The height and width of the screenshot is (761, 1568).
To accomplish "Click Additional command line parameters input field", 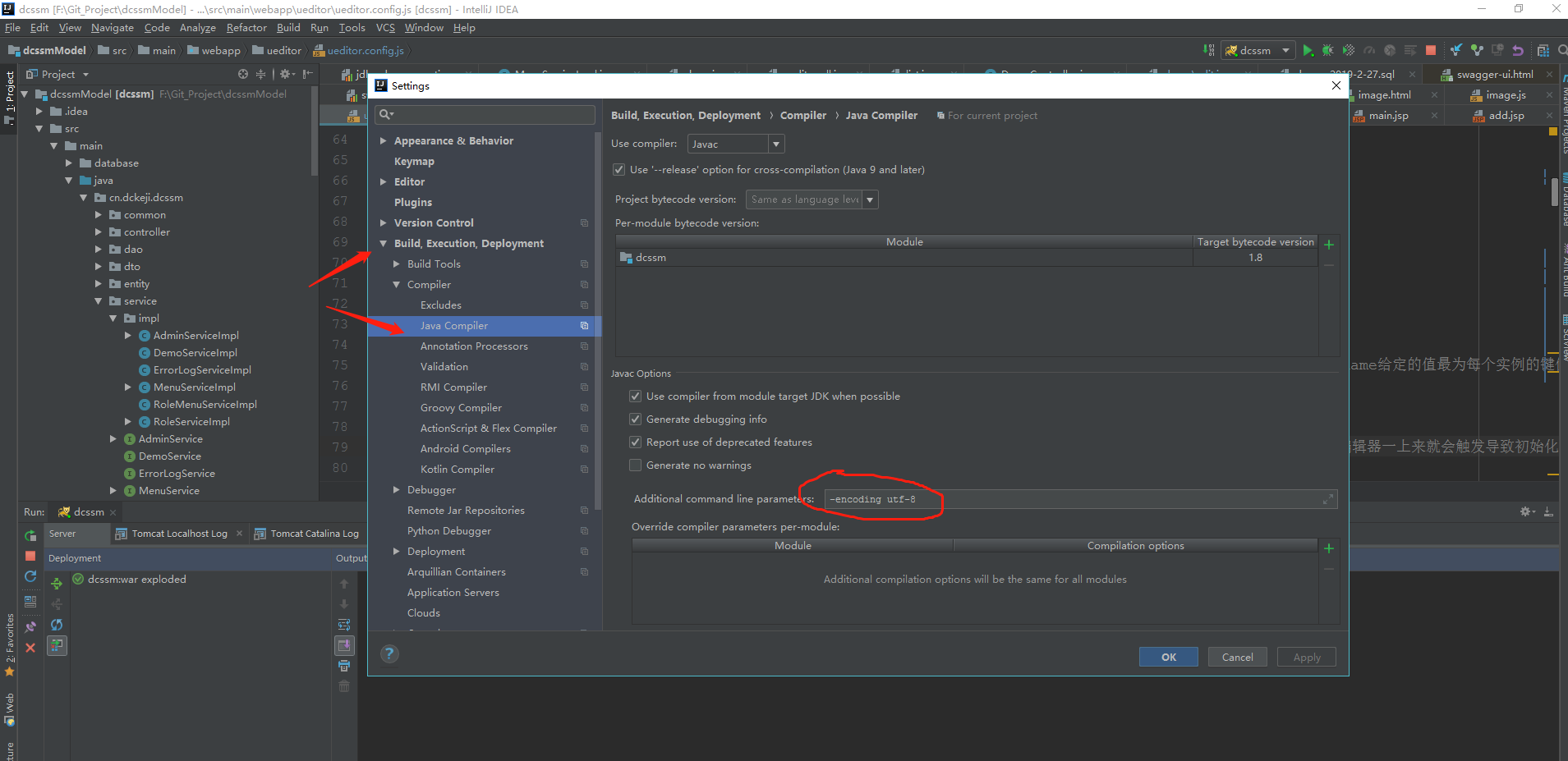I will pos(1080,499).
